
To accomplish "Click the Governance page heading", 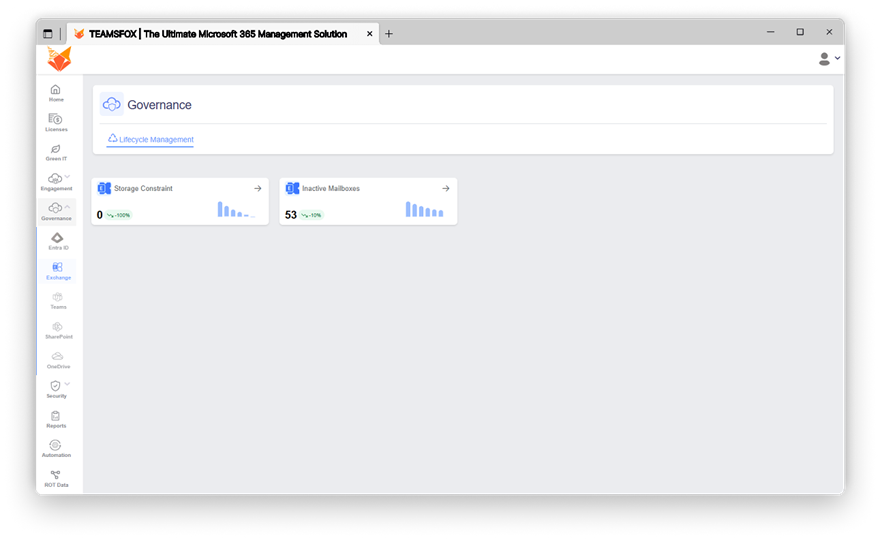I will [159, 105].
